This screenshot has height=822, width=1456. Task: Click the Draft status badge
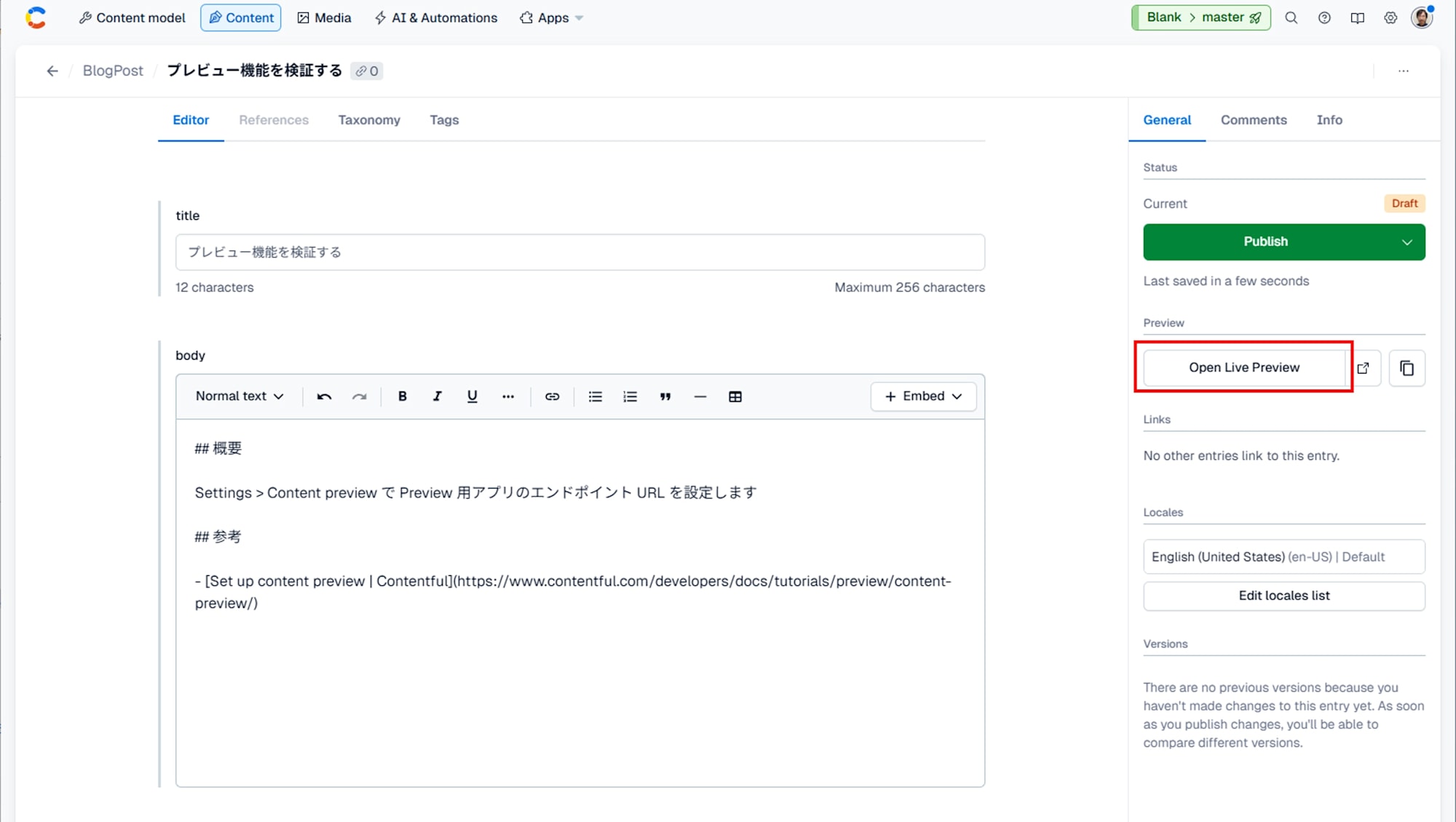(1404, 204)
